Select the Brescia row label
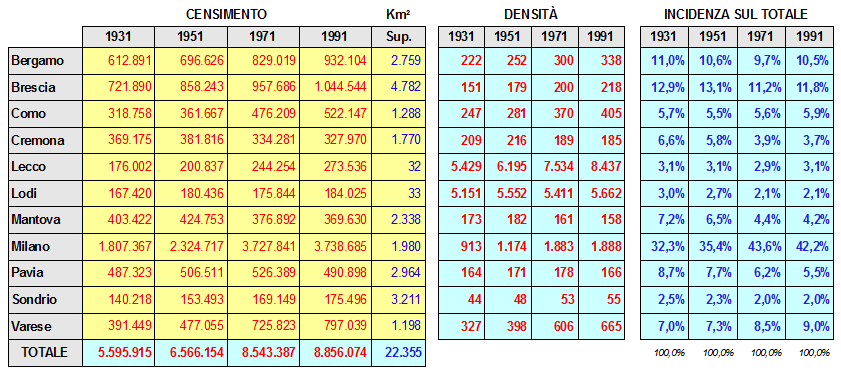This screenshot has height=376, width=841. pos(46,87)
